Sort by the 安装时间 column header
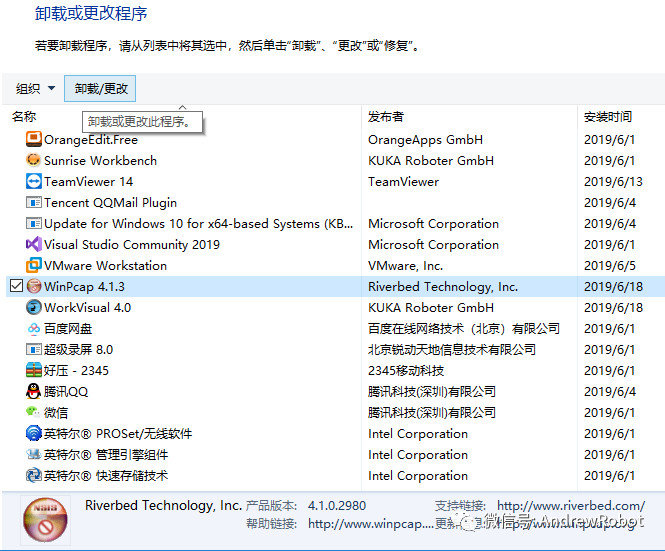This screenshot has height=551, width=665. click(x=608, y=117)
